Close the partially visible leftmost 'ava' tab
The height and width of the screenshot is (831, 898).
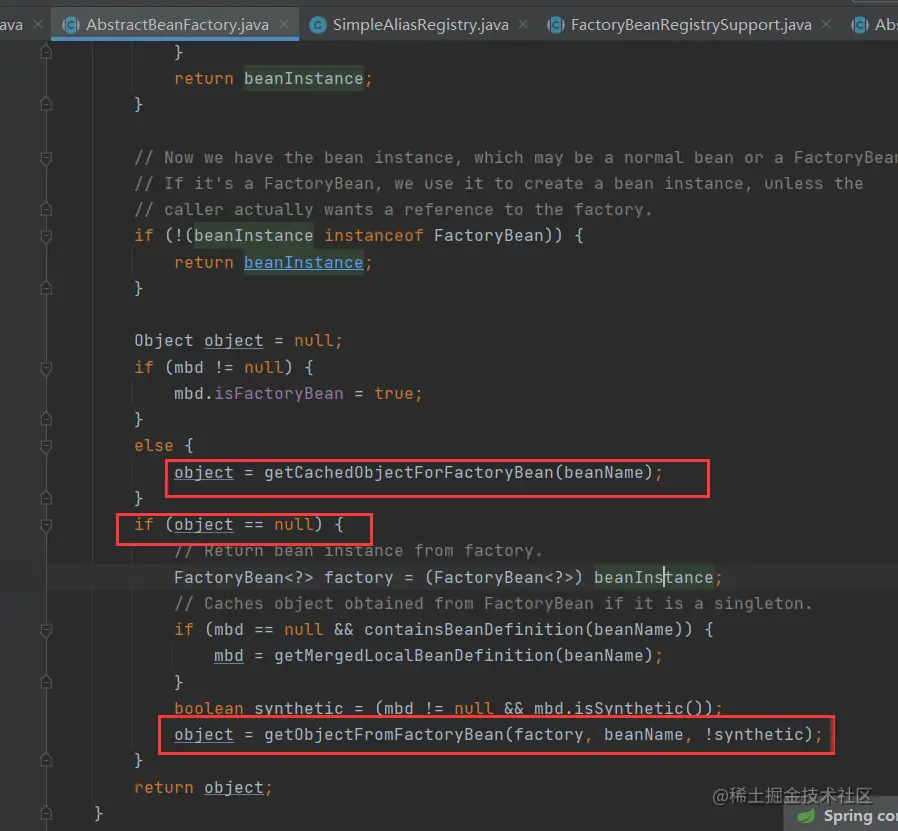(x=38, y=24)
